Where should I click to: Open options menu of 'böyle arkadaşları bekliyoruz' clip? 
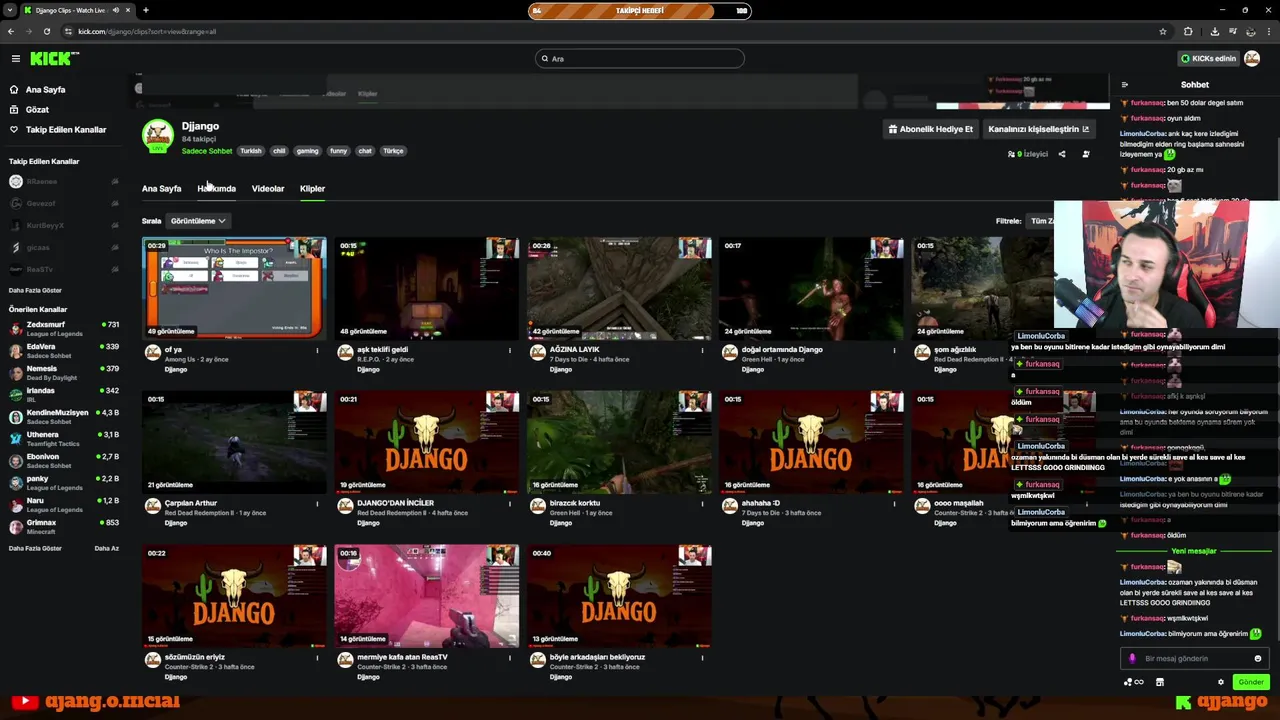click(702, 658)
